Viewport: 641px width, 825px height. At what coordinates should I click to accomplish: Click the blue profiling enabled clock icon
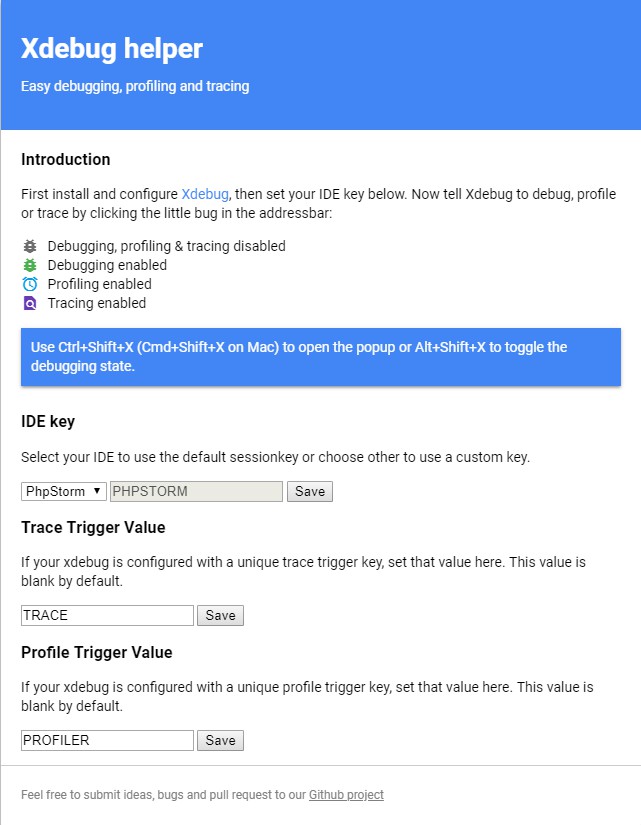29,284
